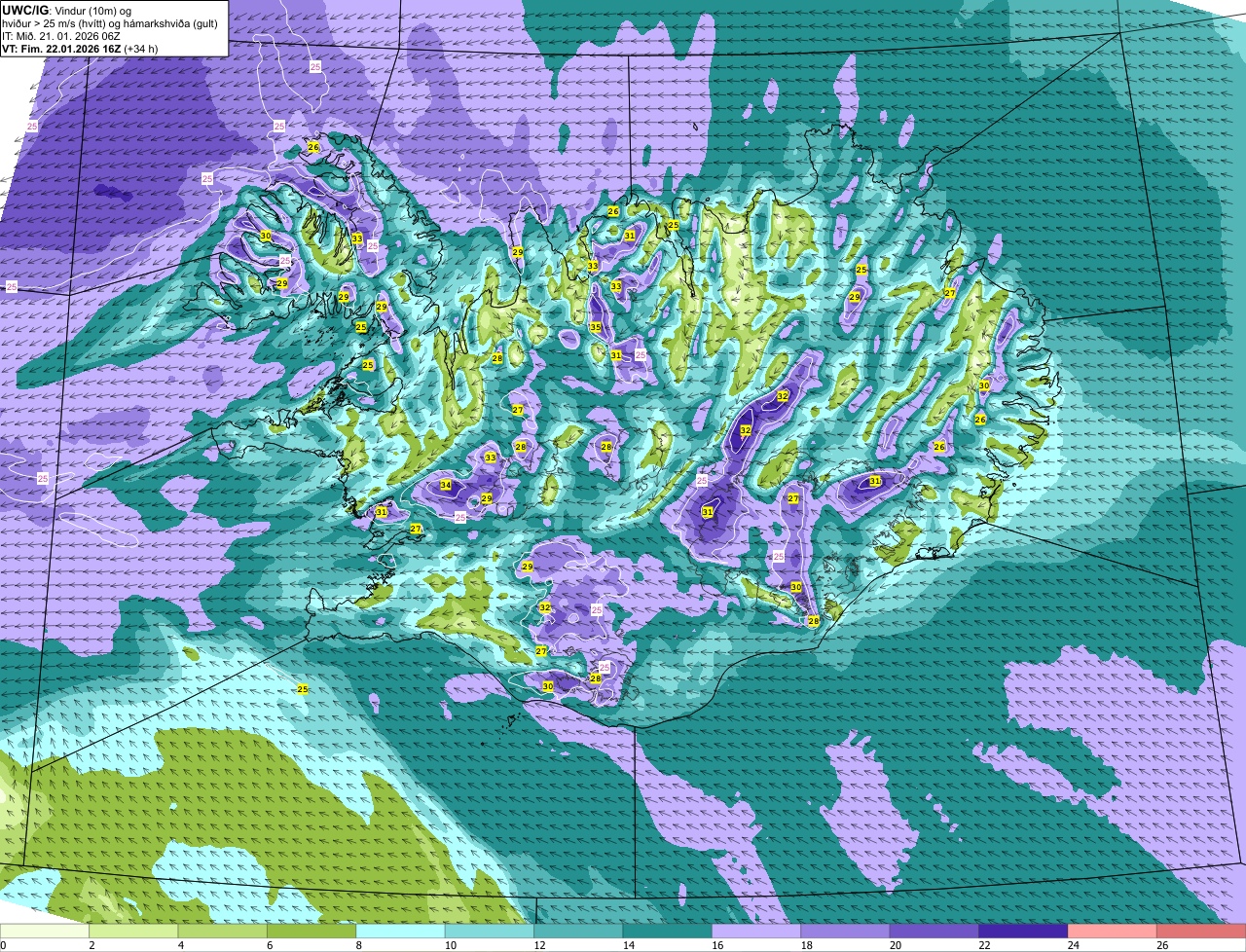Pick the dark indigo swatch between 22 and 24

click(1023, 932)
